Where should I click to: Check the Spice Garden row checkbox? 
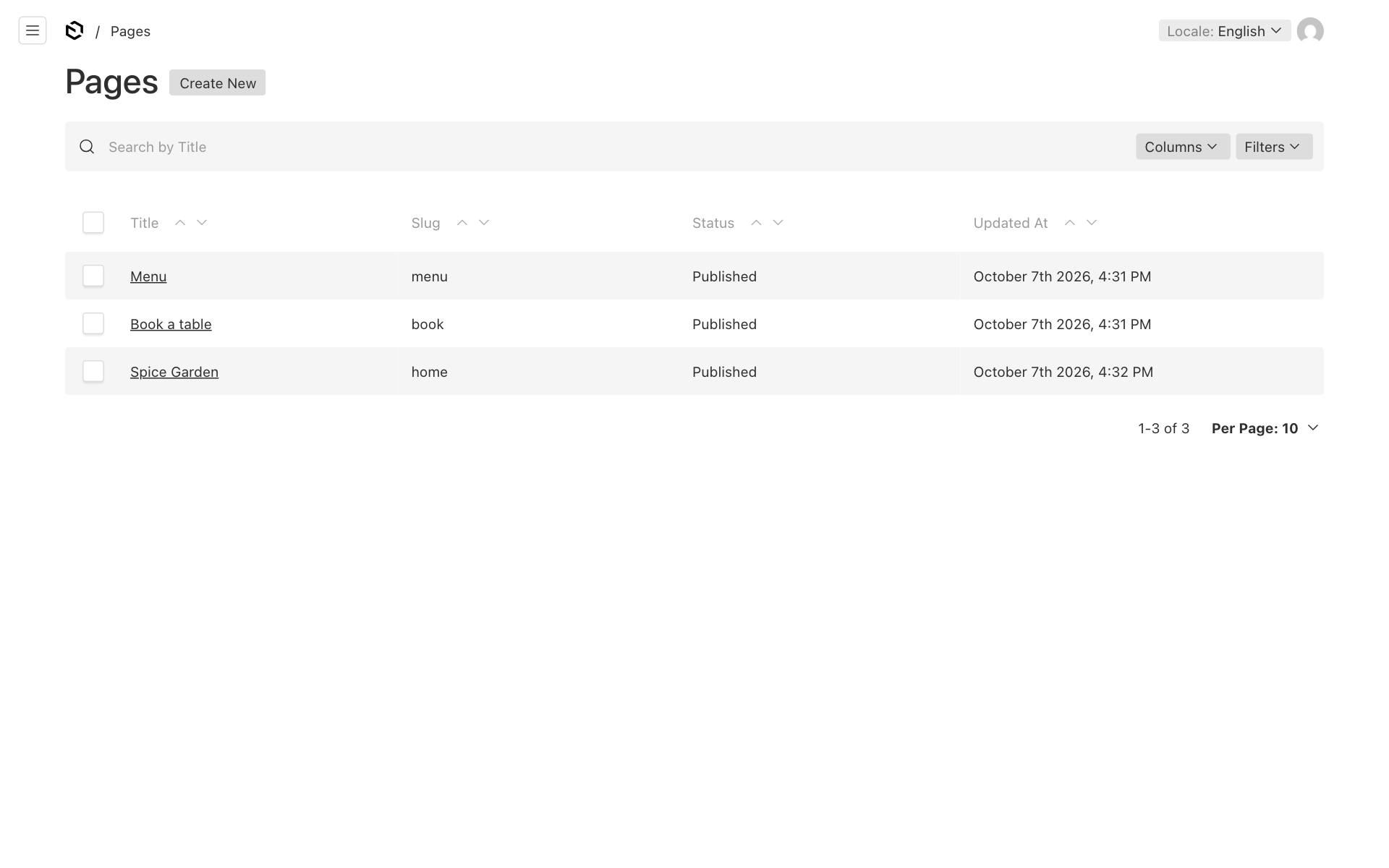pyautogui.click(x=93, y=371)
